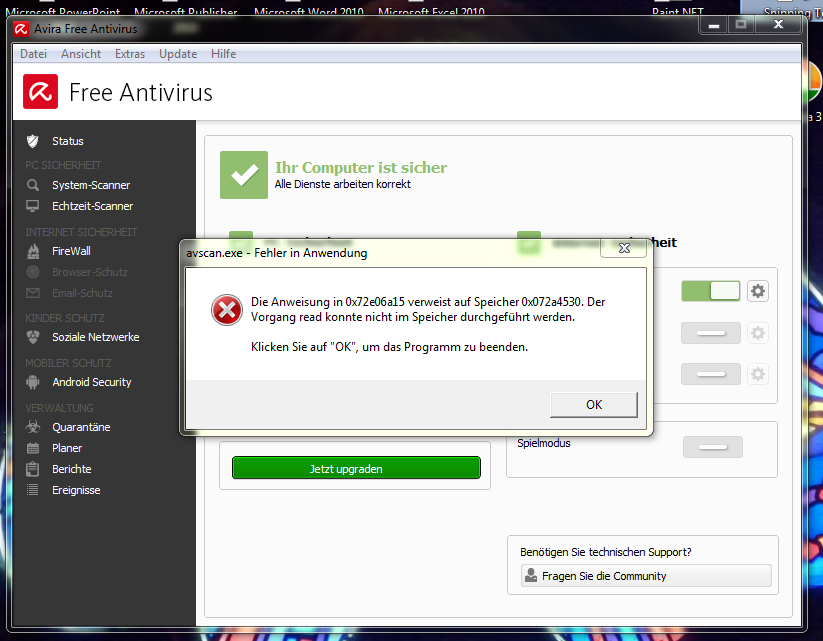Click the Echtzeit-Scanner monitor icon
This screenshot has width=823, height=641.
[x=33, y=206]
